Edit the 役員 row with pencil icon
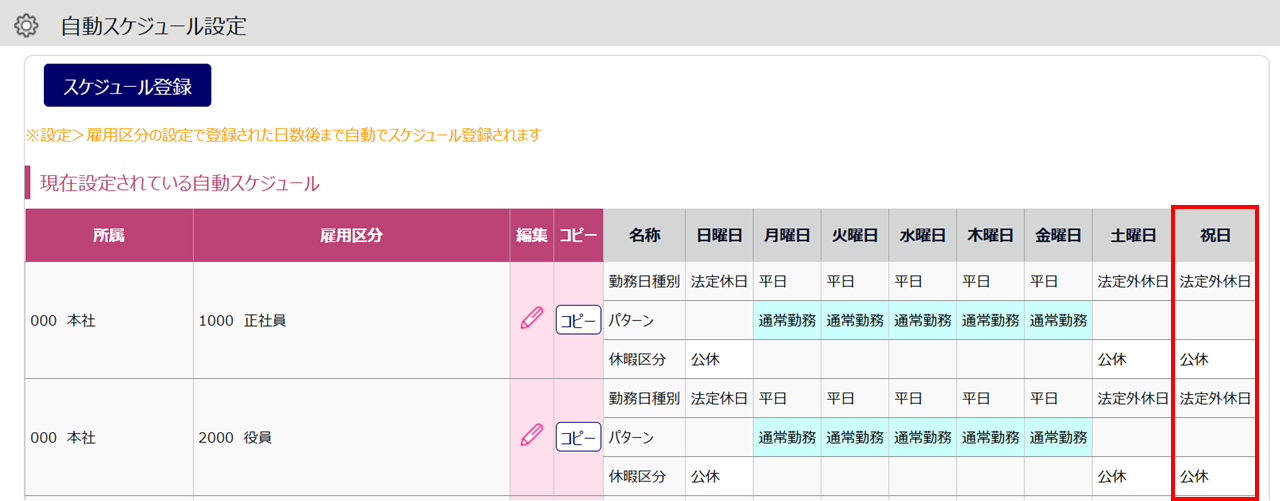Screen dimensions: 1280x501 [532, 437]
